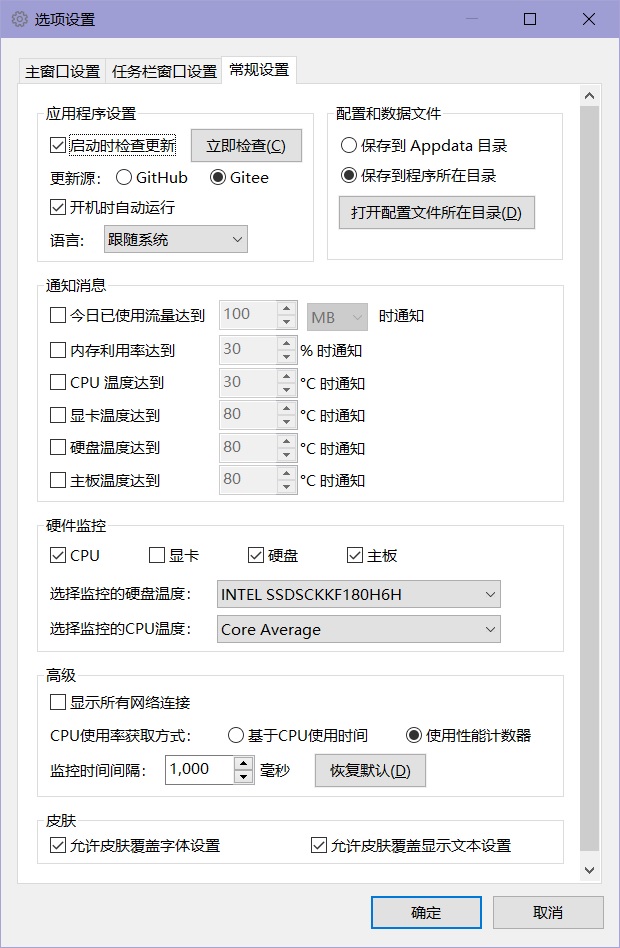Click the settings gear icon in title bar
Viewport: 620px width, 948px height.
tap(19, 19)
